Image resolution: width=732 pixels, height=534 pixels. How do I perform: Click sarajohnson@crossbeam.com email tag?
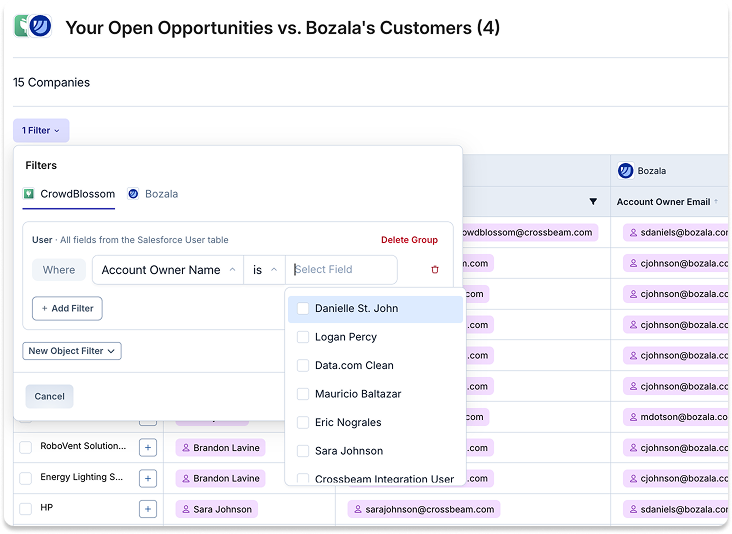[x=424, y=509]
